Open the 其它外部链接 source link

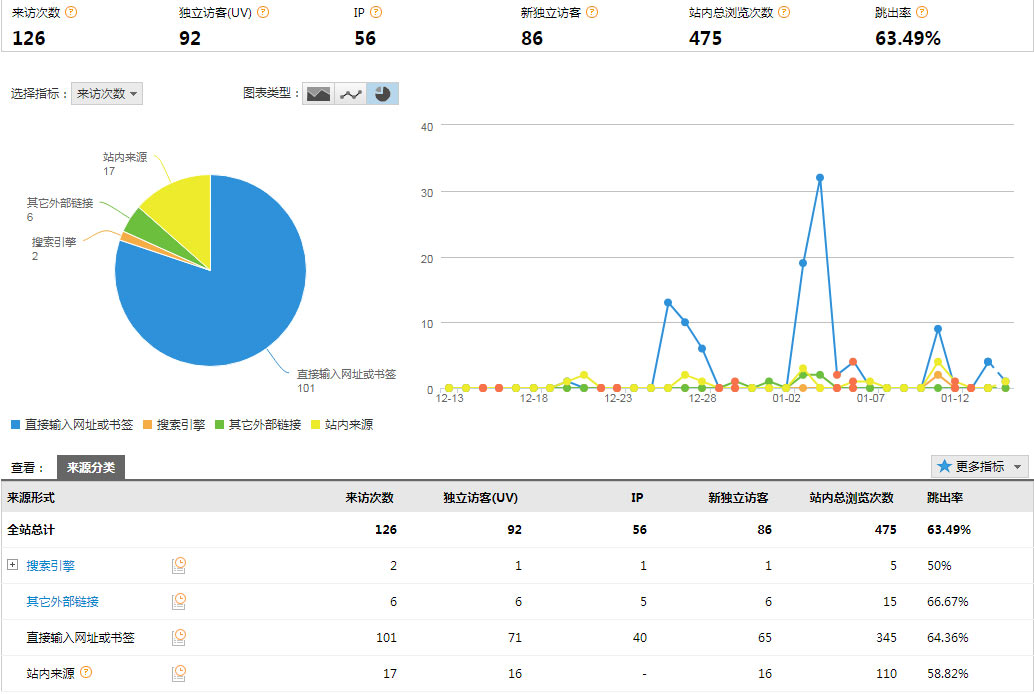point(63,601)
